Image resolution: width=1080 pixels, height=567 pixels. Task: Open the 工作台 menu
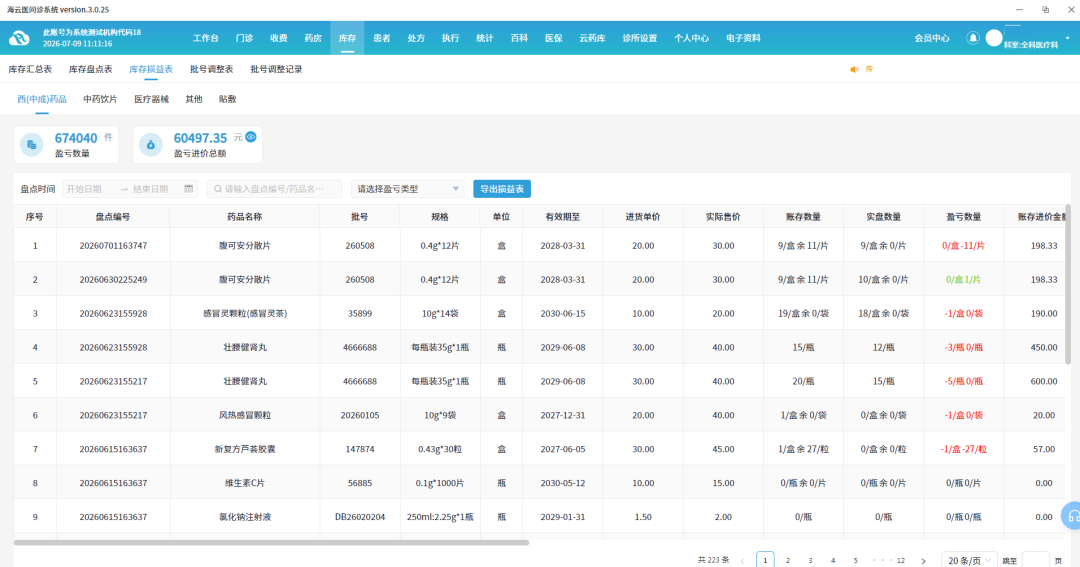pos(205,38)
